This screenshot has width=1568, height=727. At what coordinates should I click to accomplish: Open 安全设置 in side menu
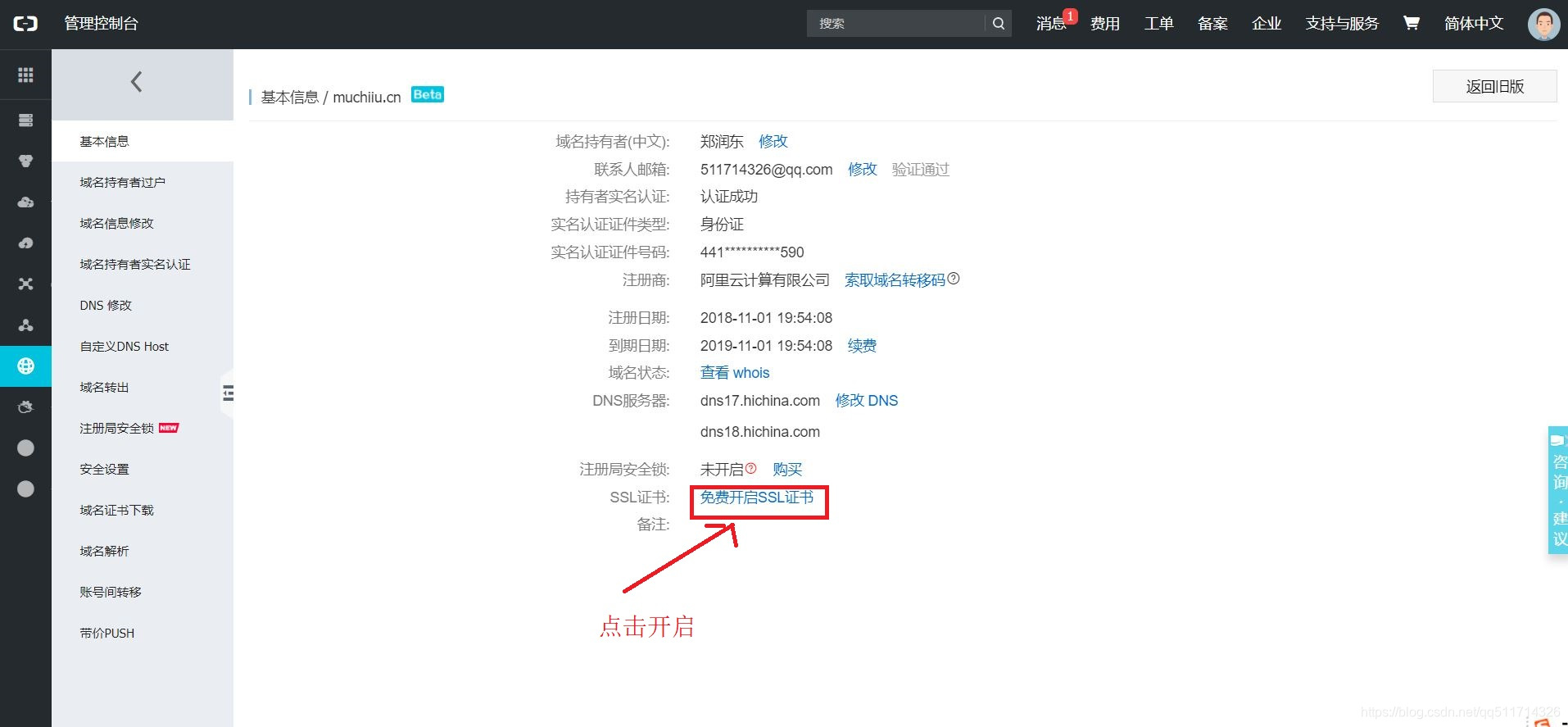pos(143,469)
